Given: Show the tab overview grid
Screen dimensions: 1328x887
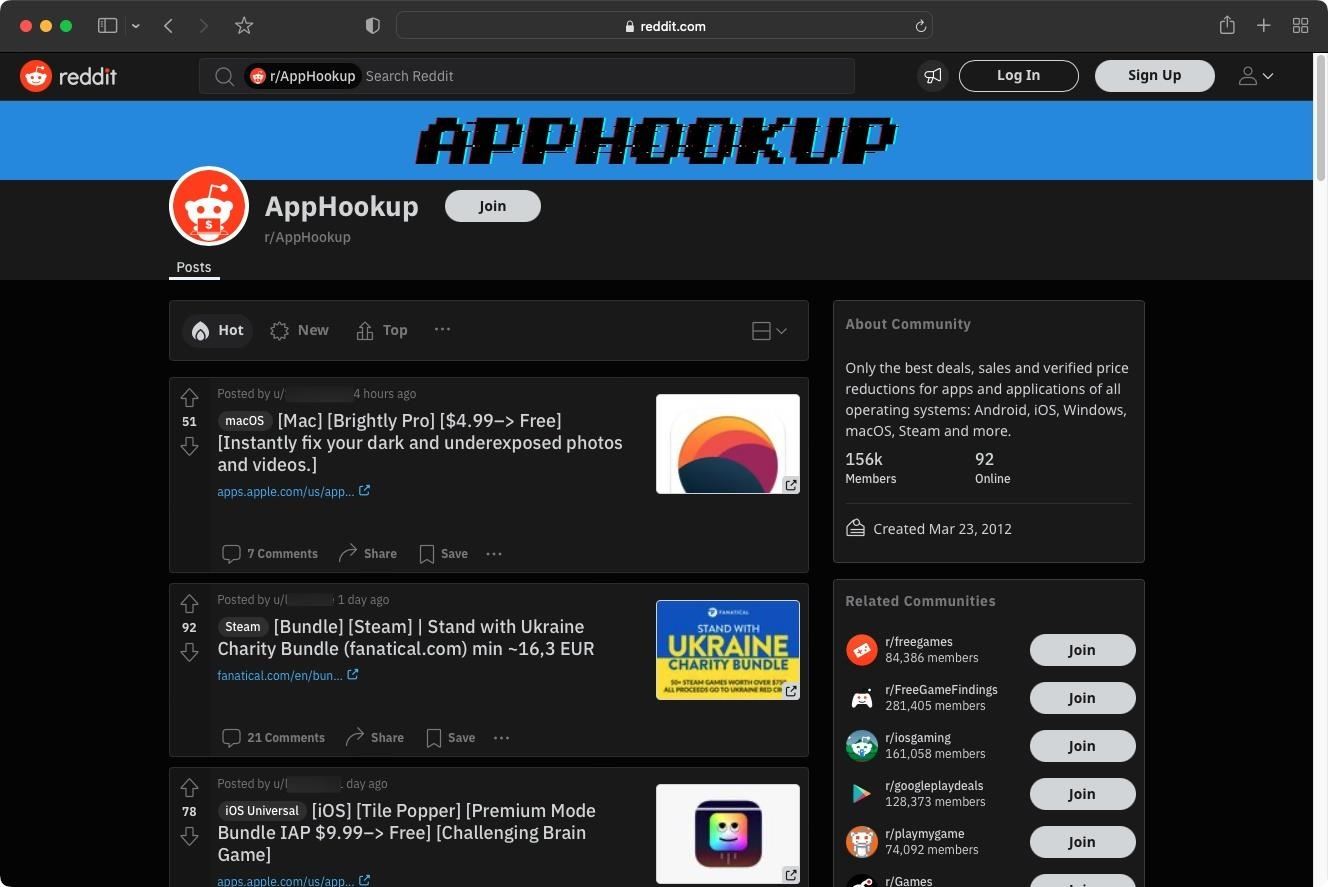Looking at the screenshot, I should (1301, 26).
